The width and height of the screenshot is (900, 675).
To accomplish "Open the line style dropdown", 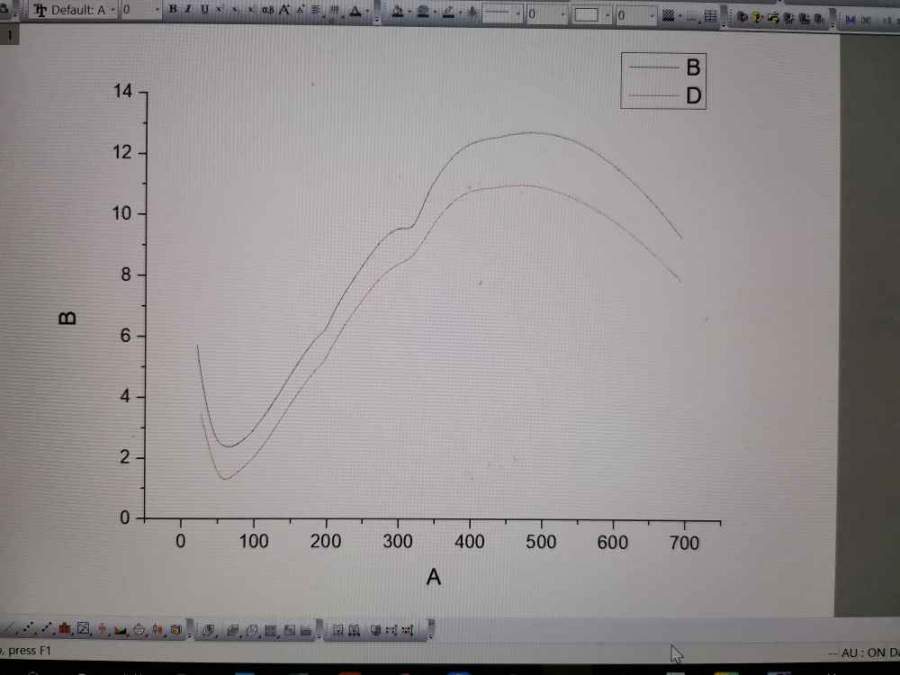I will click(502, 13).
